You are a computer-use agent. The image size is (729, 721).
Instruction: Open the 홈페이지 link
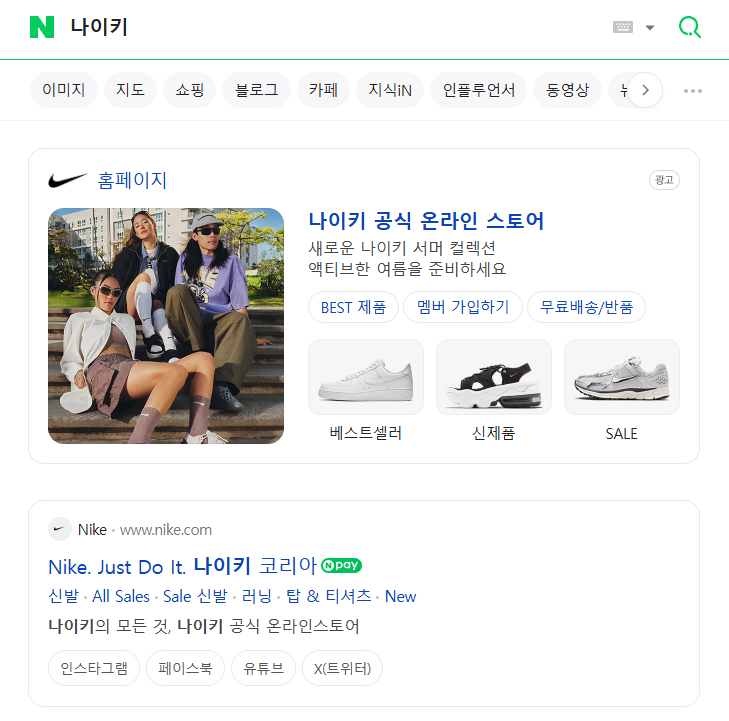tap(132, 180)
